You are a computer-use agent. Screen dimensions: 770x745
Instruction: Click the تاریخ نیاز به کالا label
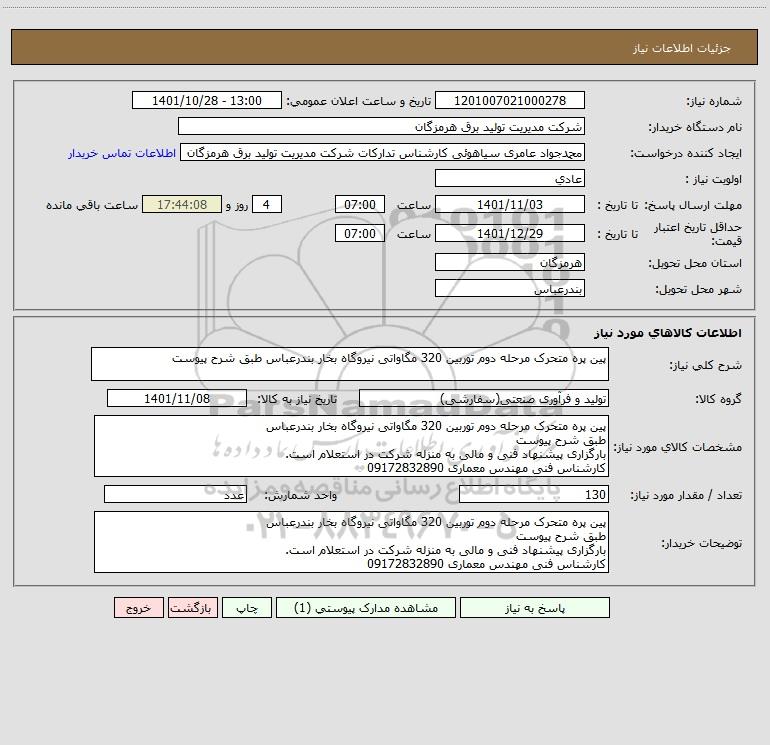pyautogui.click(x=298, y=399)
